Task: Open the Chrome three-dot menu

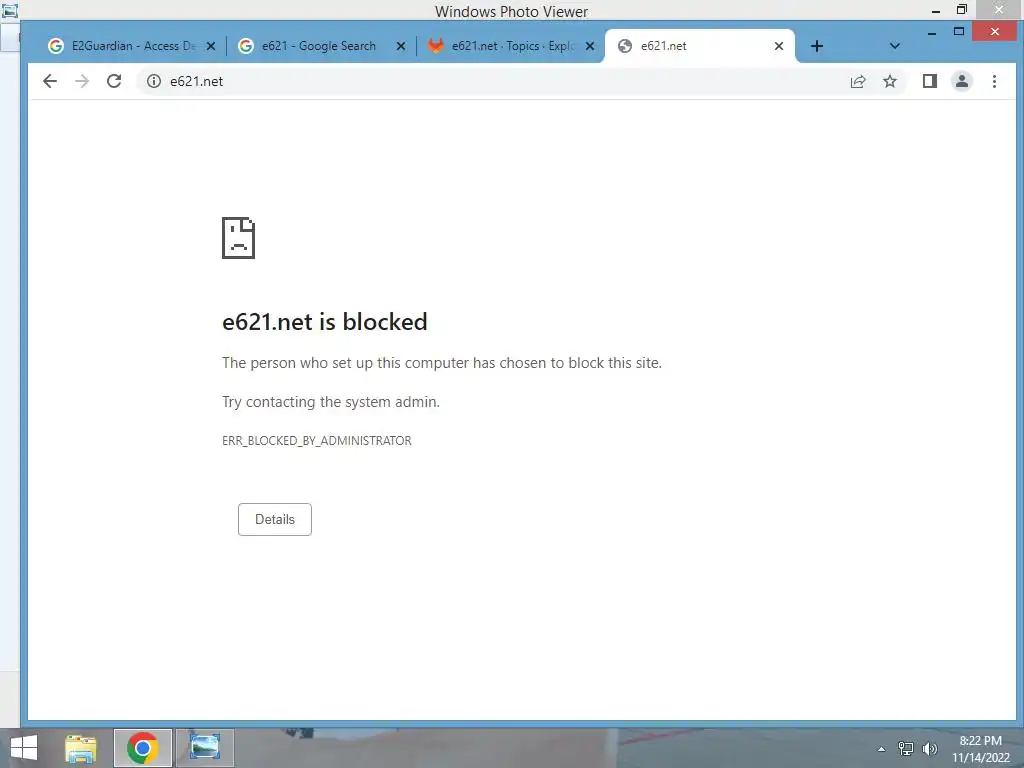Action: click(994, 81)
